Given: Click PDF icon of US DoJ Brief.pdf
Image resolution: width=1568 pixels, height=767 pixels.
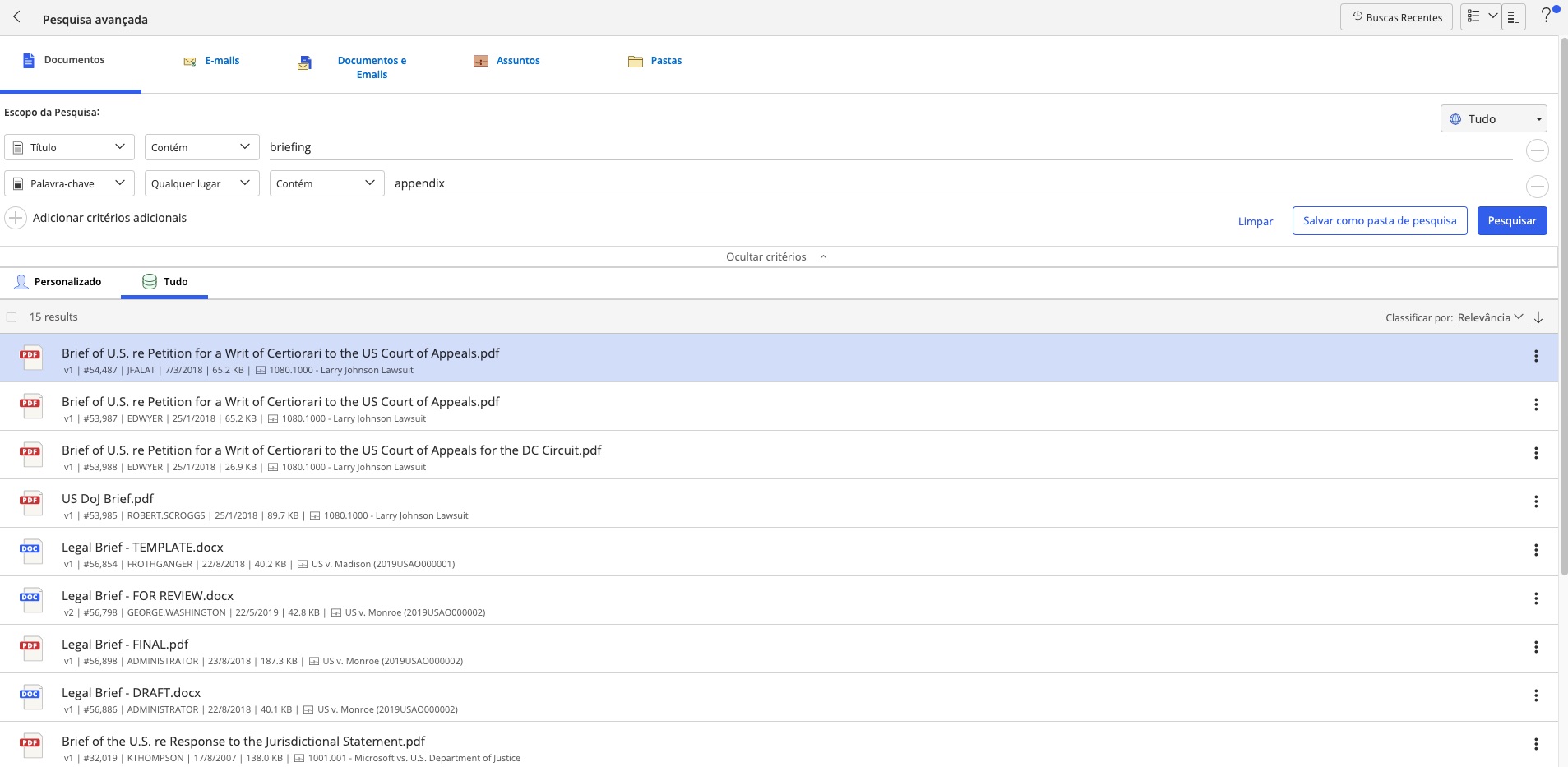Looking at the screenshot, I should (x=31, y=502).
